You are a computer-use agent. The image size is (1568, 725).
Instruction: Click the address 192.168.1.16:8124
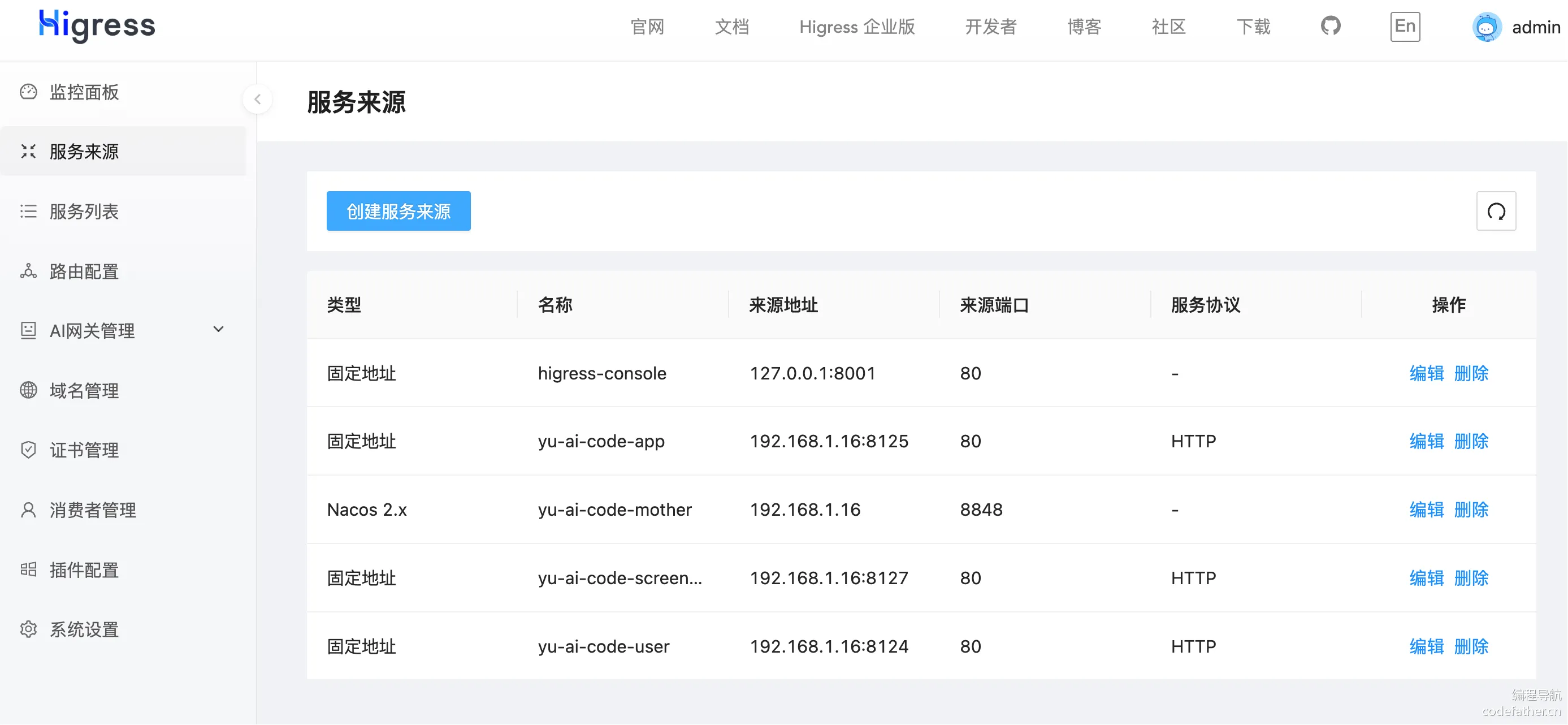829,646
